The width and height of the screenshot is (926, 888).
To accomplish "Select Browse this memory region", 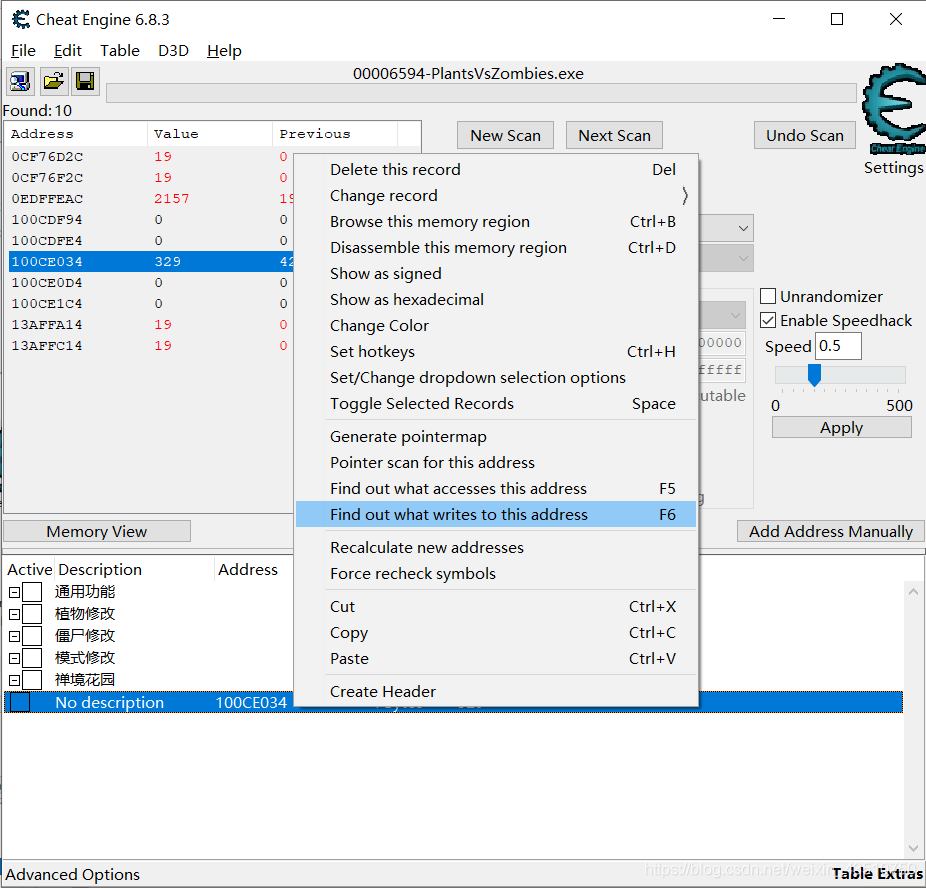I will click(496, 221).
